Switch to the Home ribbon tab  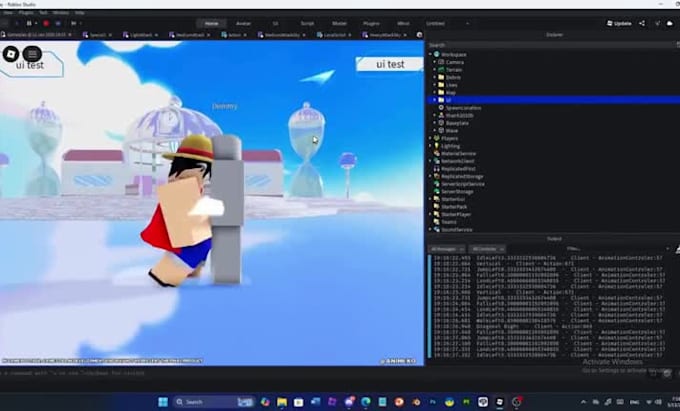pyautogui.click(x=212, y=23)
